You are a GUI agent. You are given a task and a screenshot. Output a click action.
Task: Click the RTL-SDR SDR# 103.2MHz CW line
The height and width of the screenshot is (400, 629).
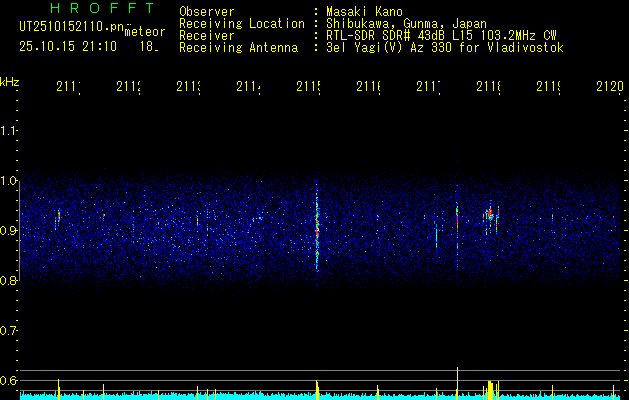click(x=441, y=36)
